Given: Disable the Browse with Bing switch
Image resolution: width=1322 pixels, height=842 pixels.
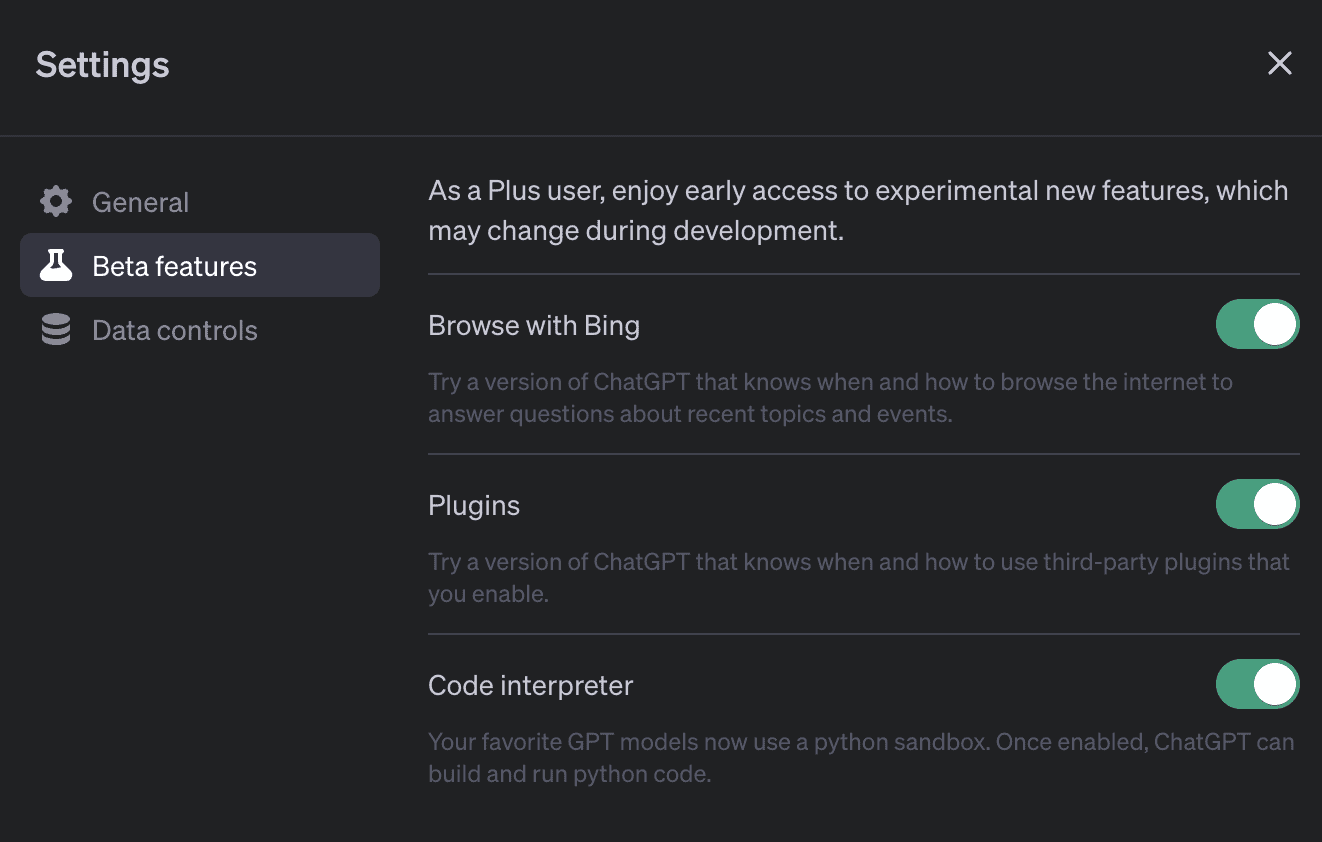Looking at the screenshot, I should coord(1258,325).
